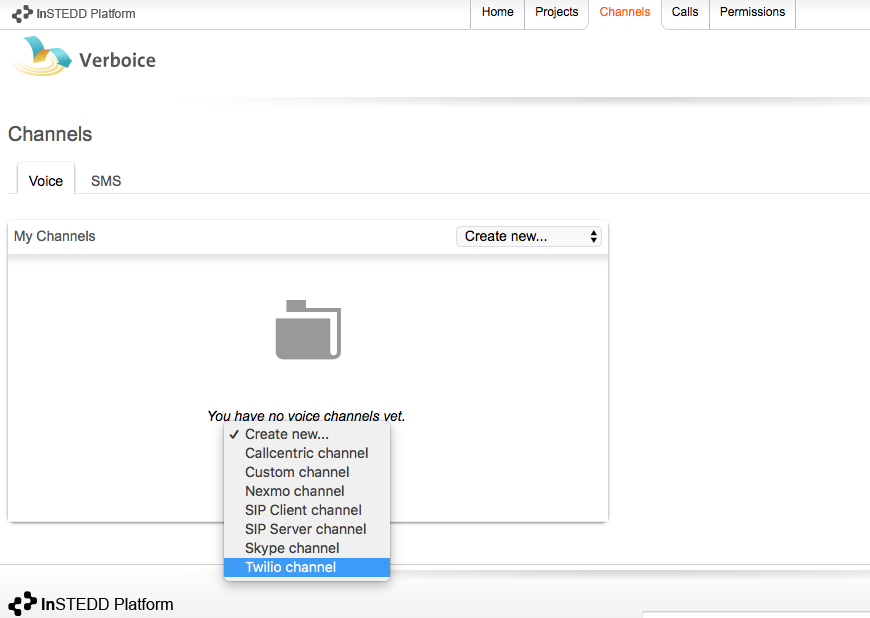Choose the checked Create new... option in list
Screen dimensions: 870x618
pyautogui.click(x=307, y=434)
